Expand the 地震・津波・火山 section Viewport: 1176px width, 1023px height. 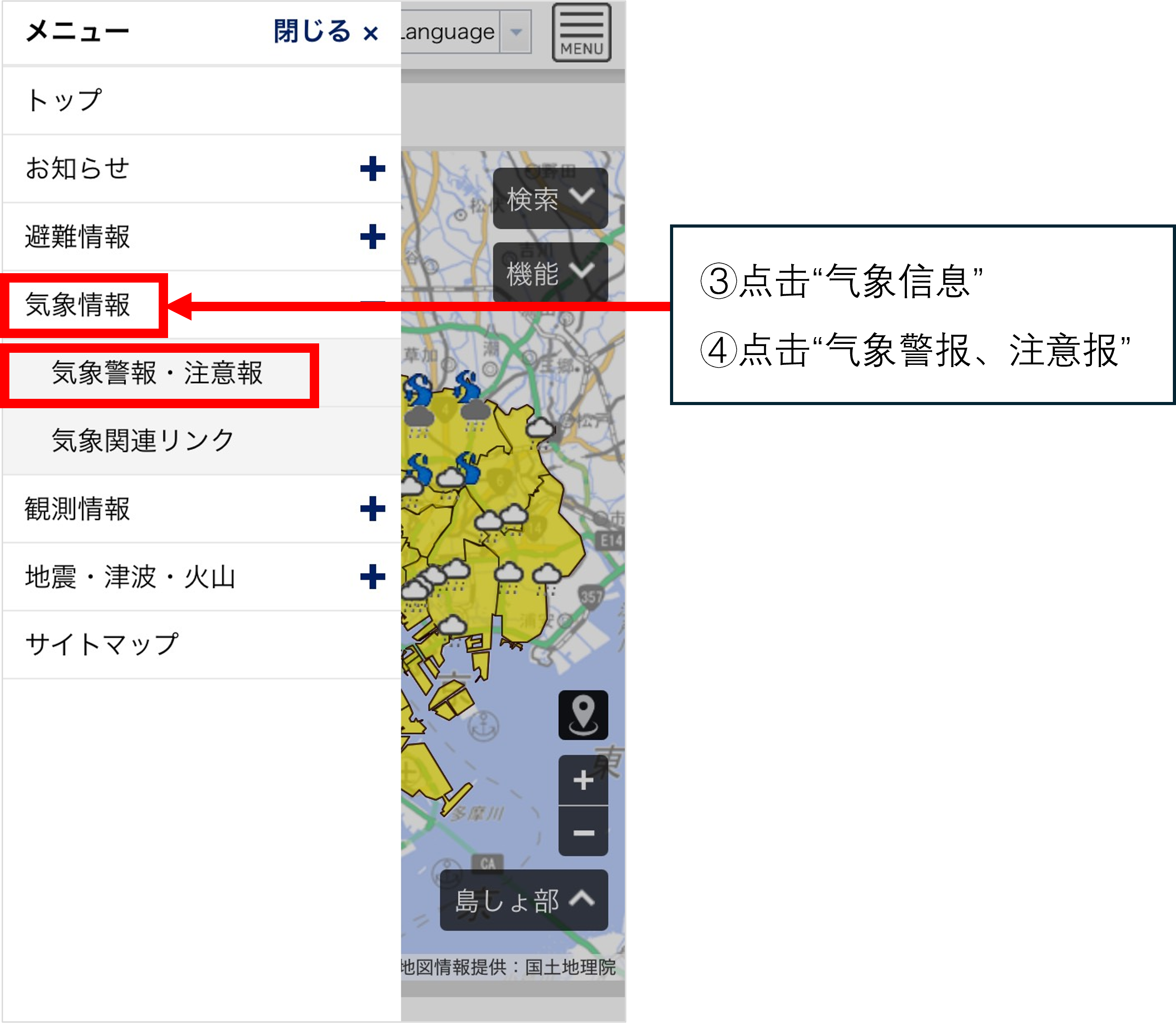click(x=373, y=578)
